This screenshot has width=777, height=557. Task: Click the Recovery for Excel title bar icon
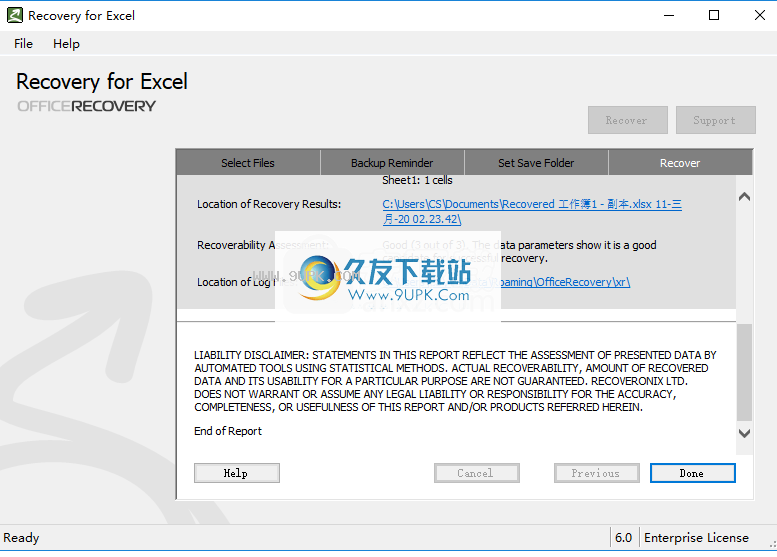point(14,15)
